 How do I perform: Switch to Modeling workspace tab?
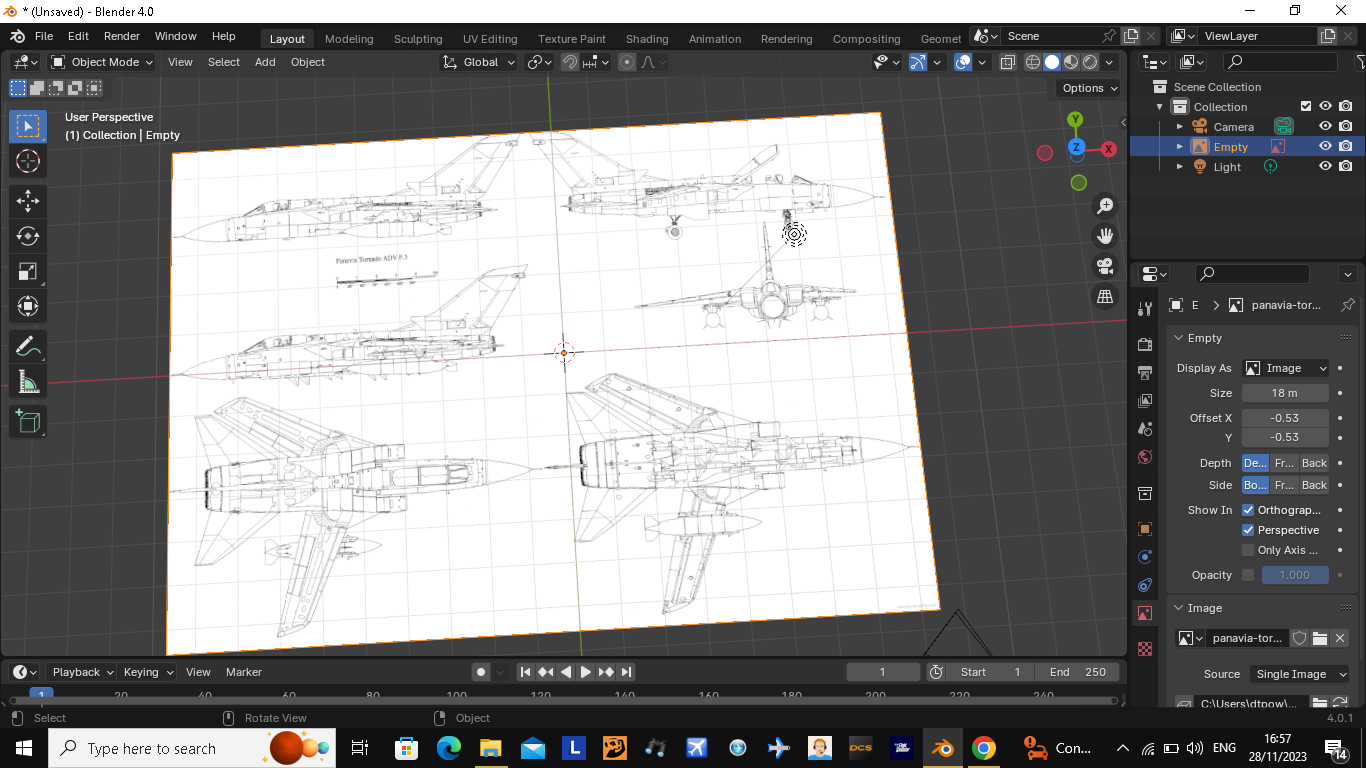(349, 39)
